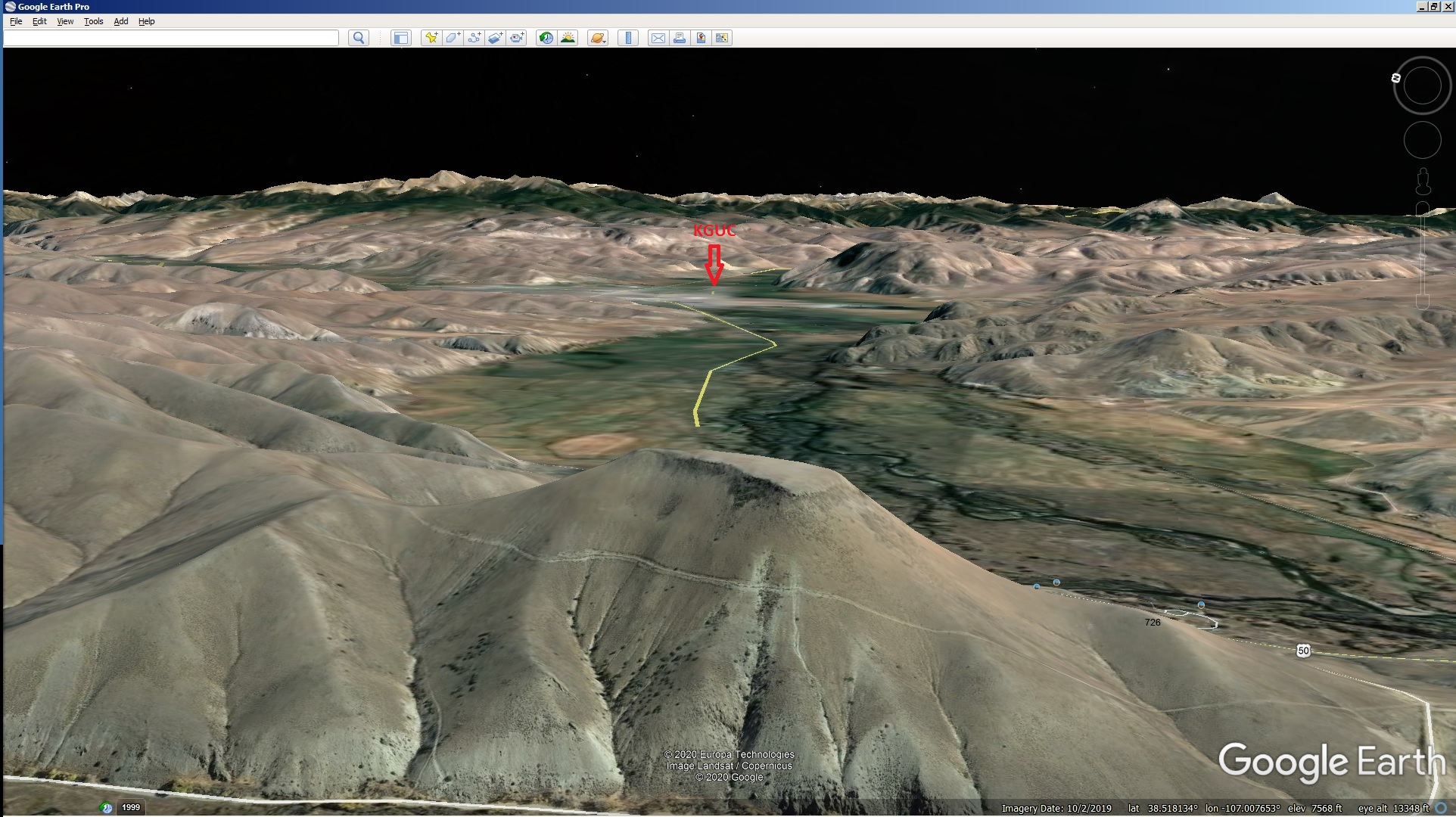
Task: Toggle sunlight across the landscape
Action: point(568,38)
